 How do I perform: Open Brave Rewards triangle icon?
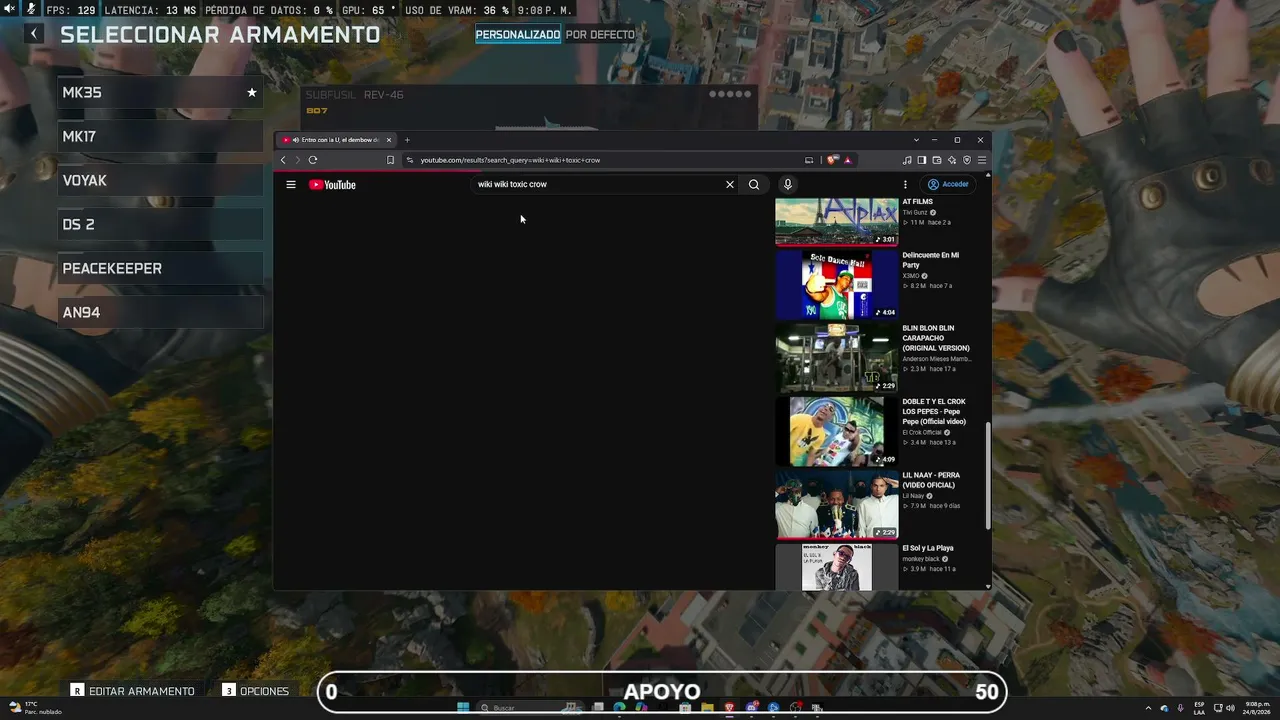[x=848, y=160]
